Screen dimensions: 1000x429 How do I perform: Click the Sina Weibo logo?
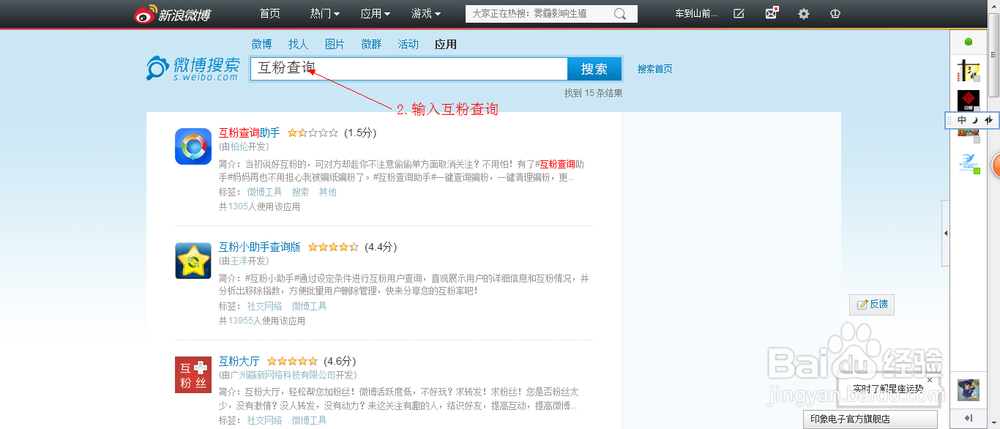coord(172,13)
